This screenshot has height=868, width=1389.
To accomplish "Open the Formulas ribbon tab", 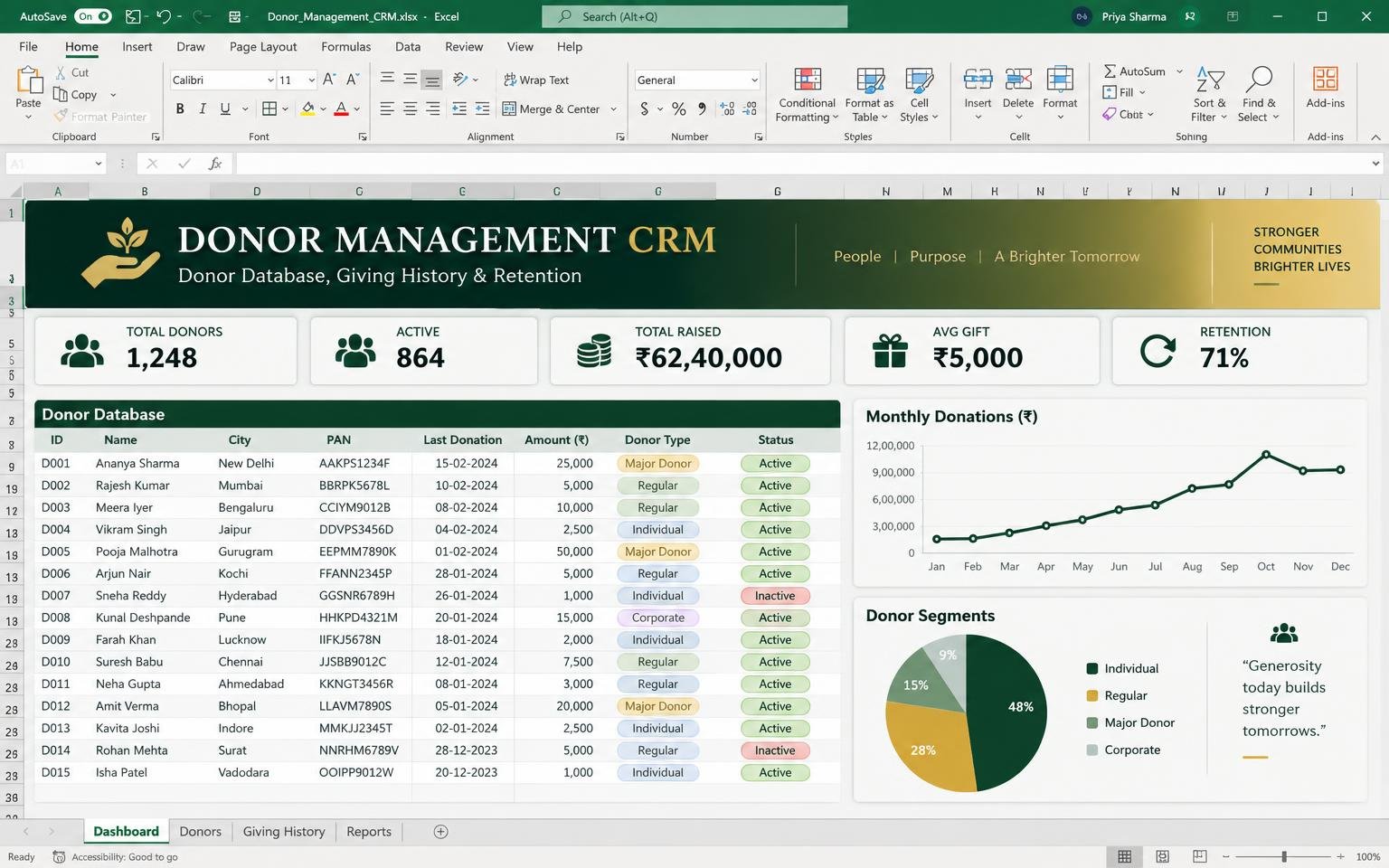I will coord(345,46).
